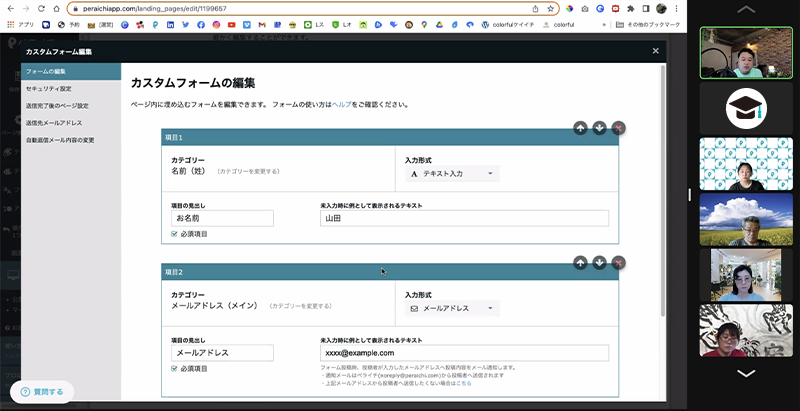The width and height of the screenshot is (800, 411).
Task: Select 送信先メールアドレス from the sidebar
Action: click(54, 122)
